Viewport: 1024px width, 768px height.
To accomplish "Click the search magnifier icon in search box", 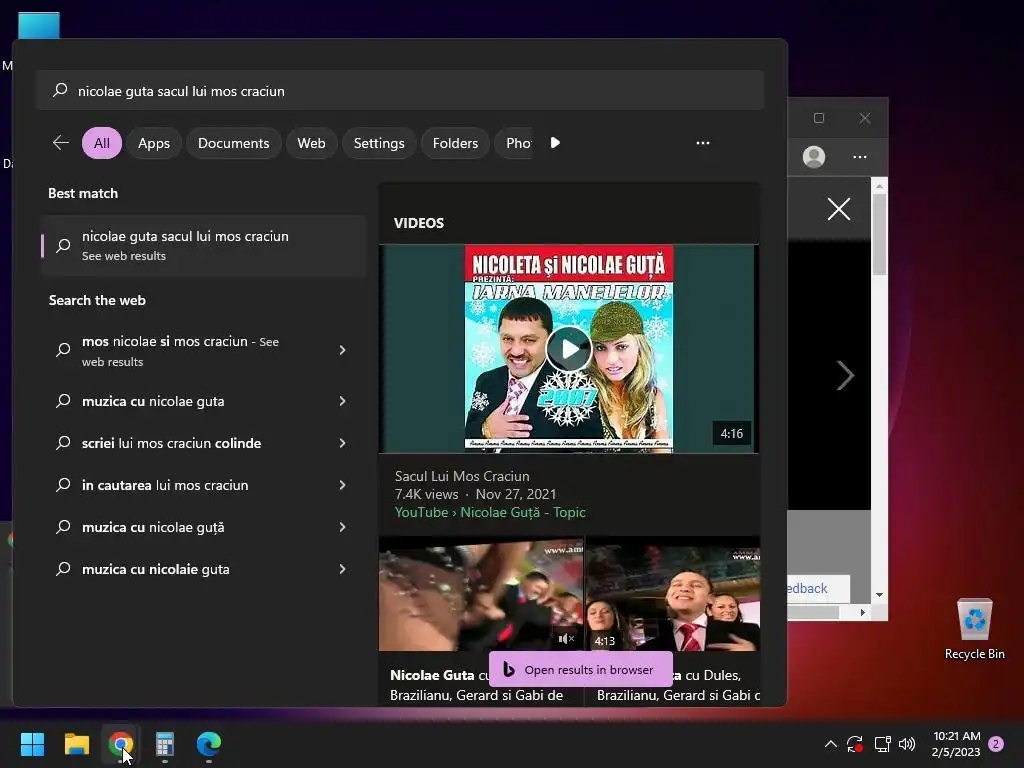I will pyautogui.click(x=60, y=90).
